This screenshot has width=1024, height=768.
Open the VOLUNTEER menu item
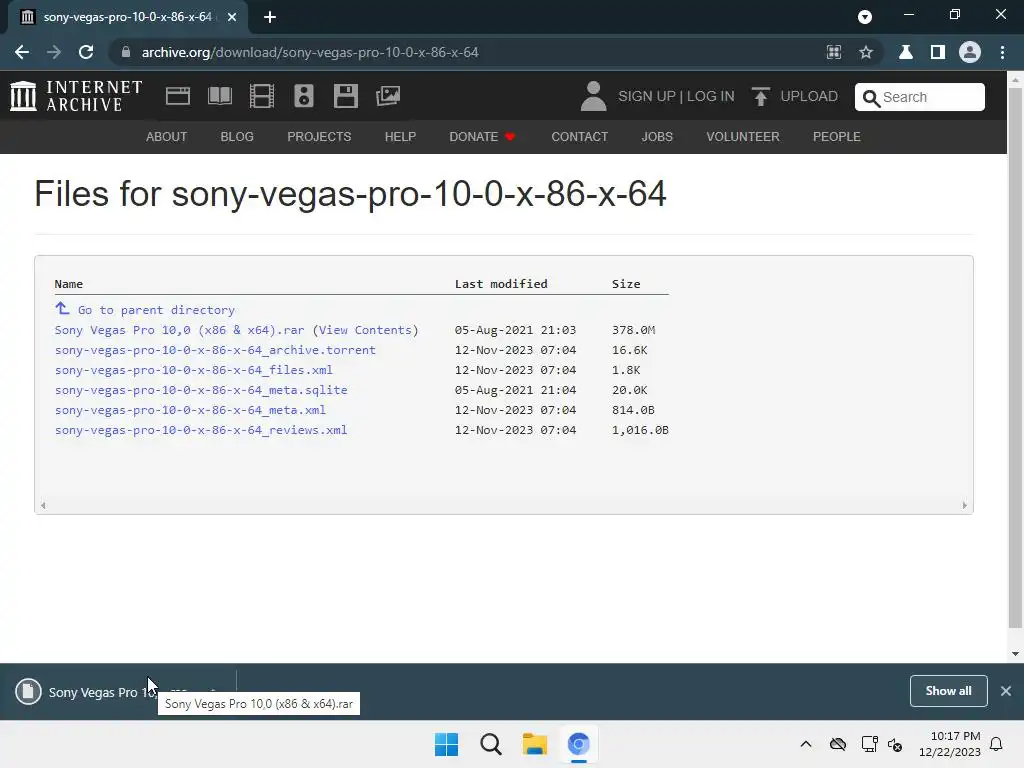[x=743, y=136]
